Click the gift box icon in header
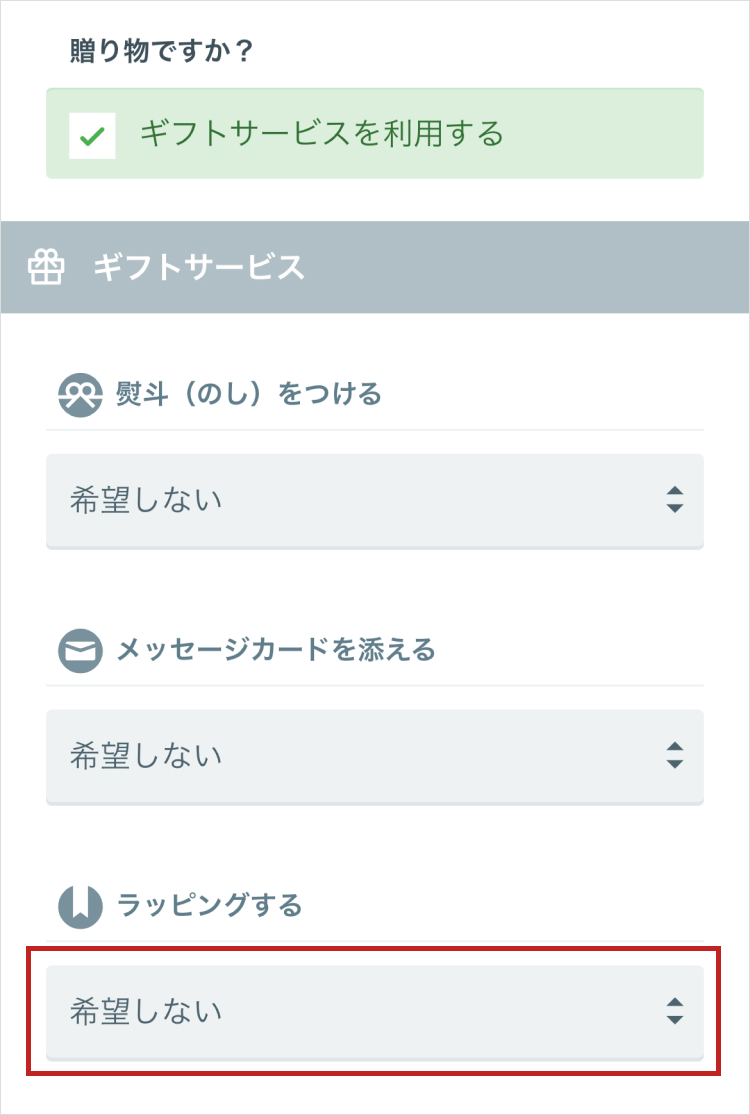Viewport: 750px width, 1115px height. pyautogui.click(x=45, y=267)
